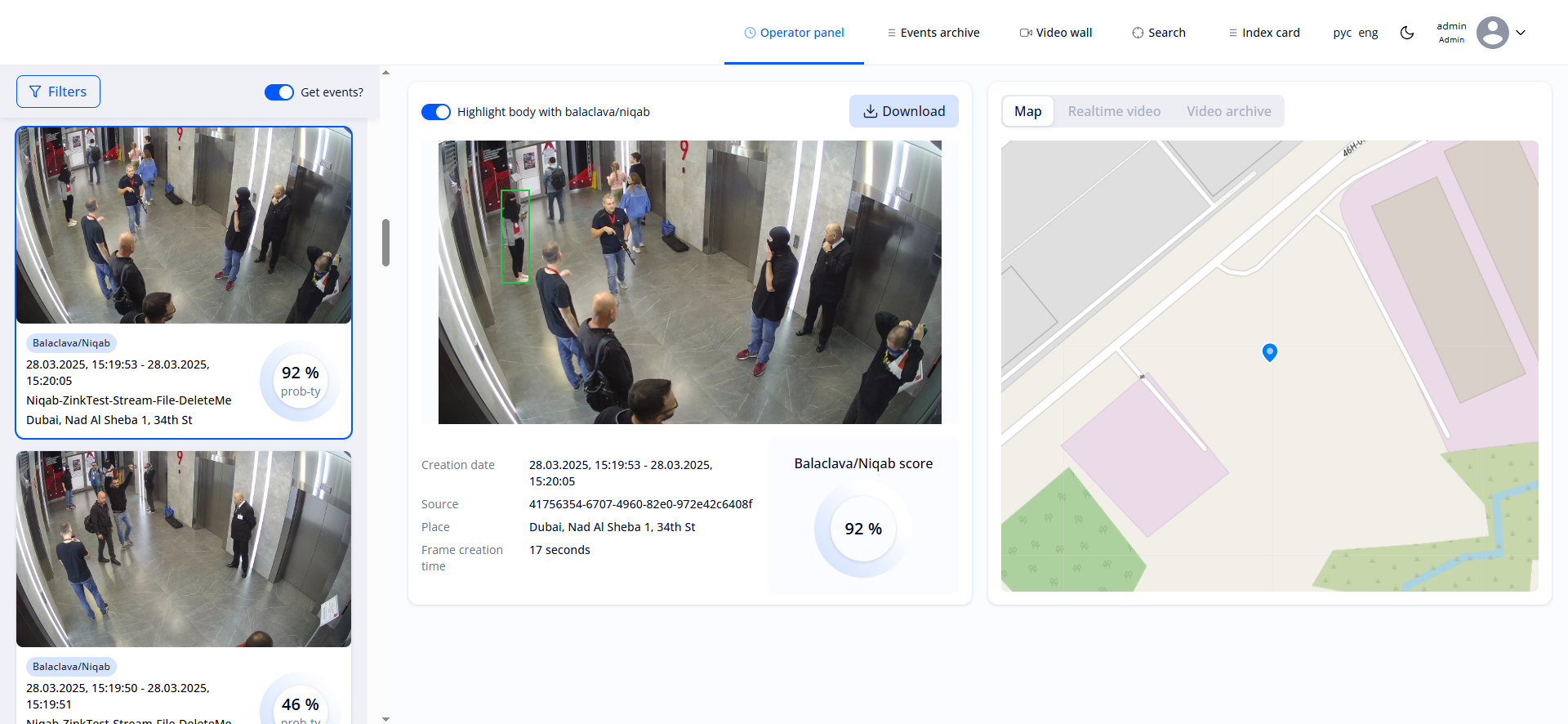Click the source ID 41756354-6707-4960-82e0-972e42c6408f
Viewport: 1568px width, 724px height.
coord(641,504)
